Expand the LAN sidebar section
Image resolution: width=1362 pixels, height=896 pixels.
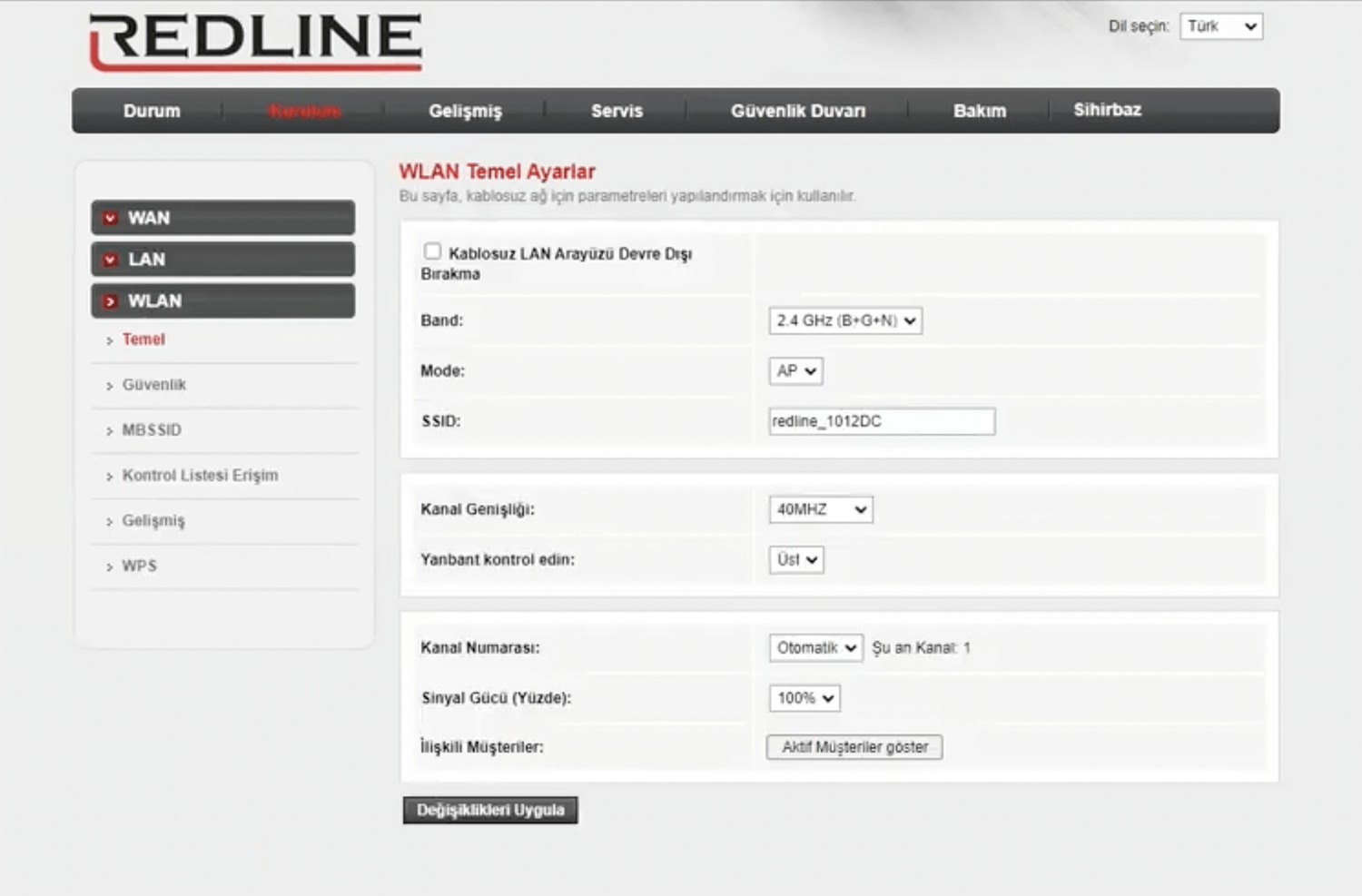coord(222,260)
